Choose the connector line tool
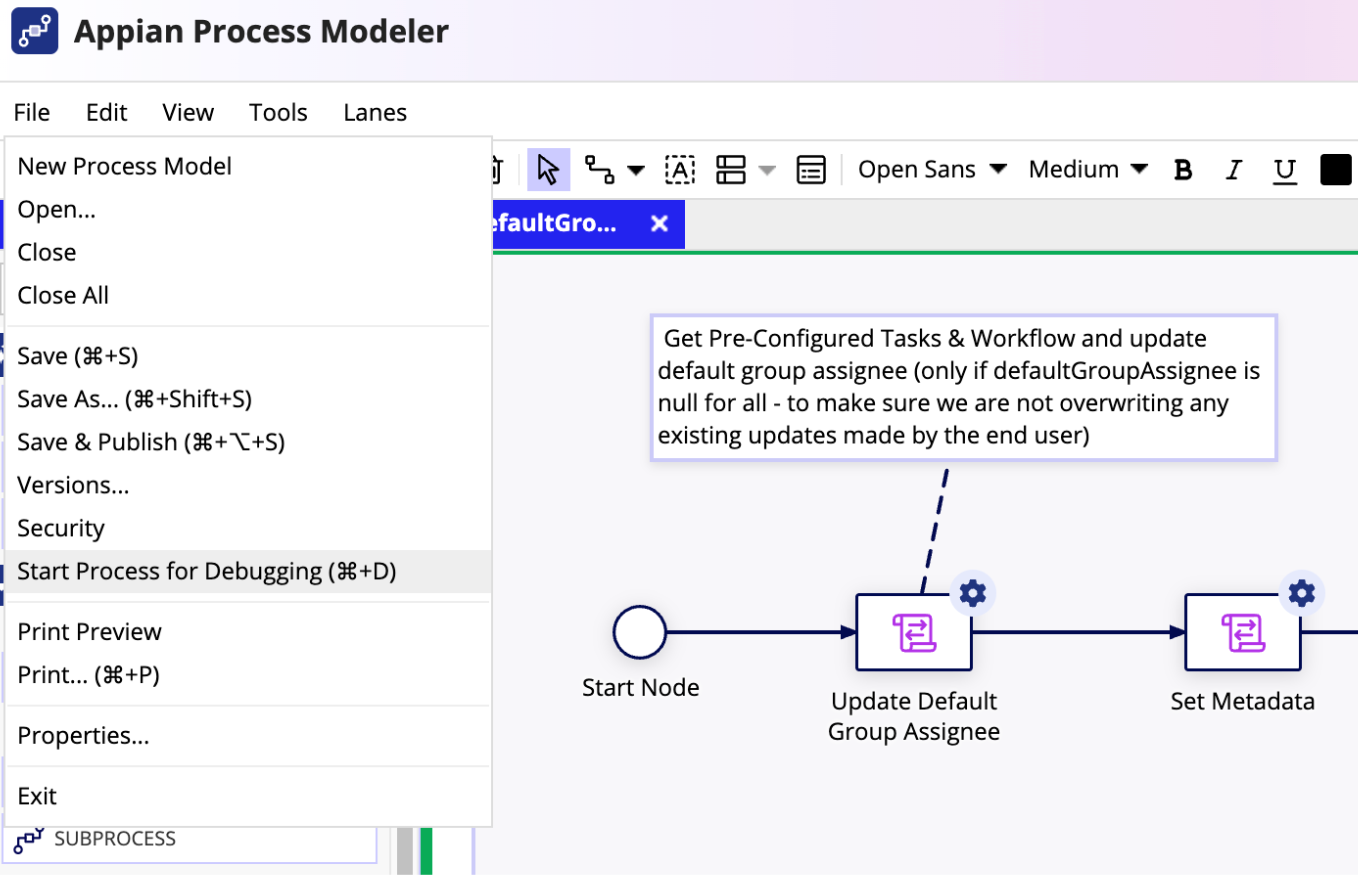 pos(600,170)
